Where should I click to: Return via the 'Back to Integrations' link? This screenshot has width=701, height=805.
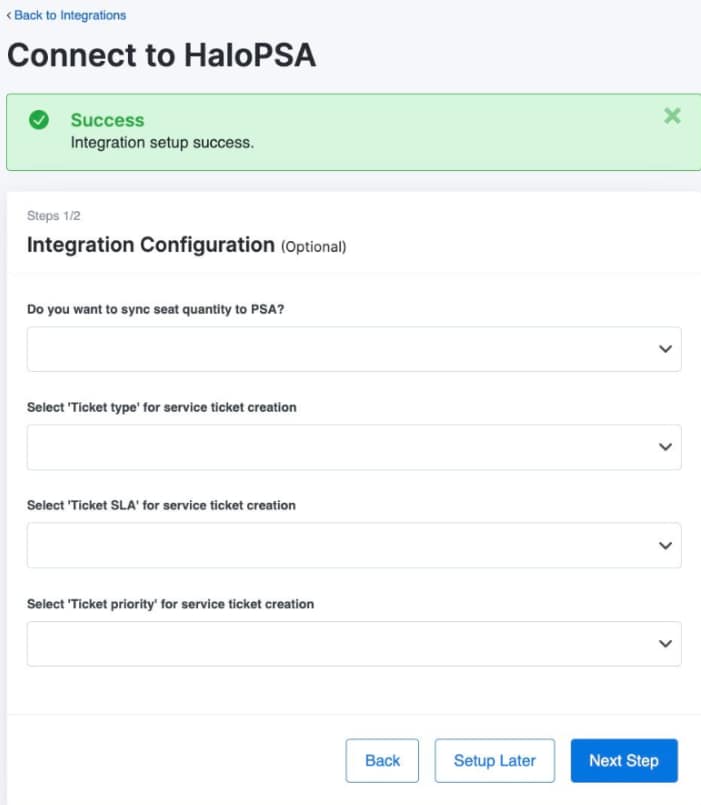pos(70,15)
